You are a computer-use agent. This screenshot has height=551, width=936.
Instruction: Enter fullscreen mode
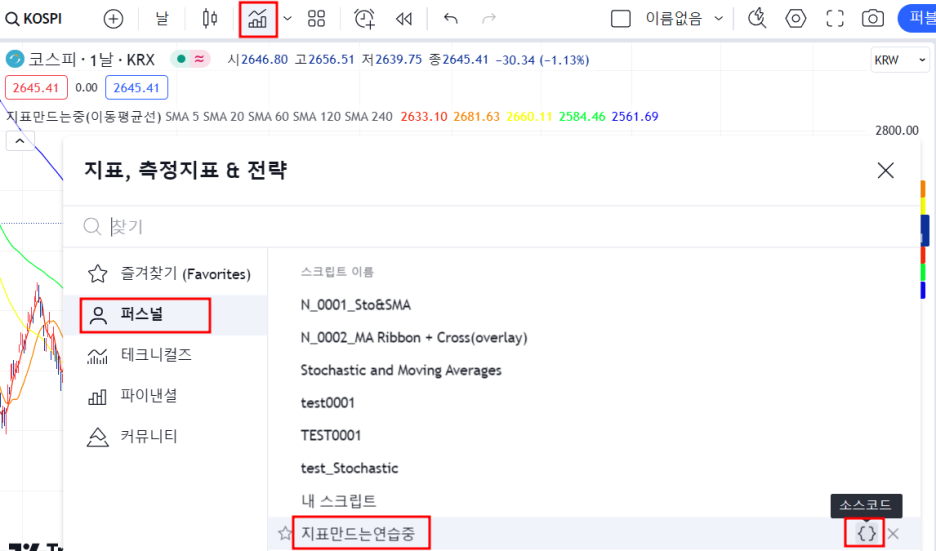(x=835, y=19)
